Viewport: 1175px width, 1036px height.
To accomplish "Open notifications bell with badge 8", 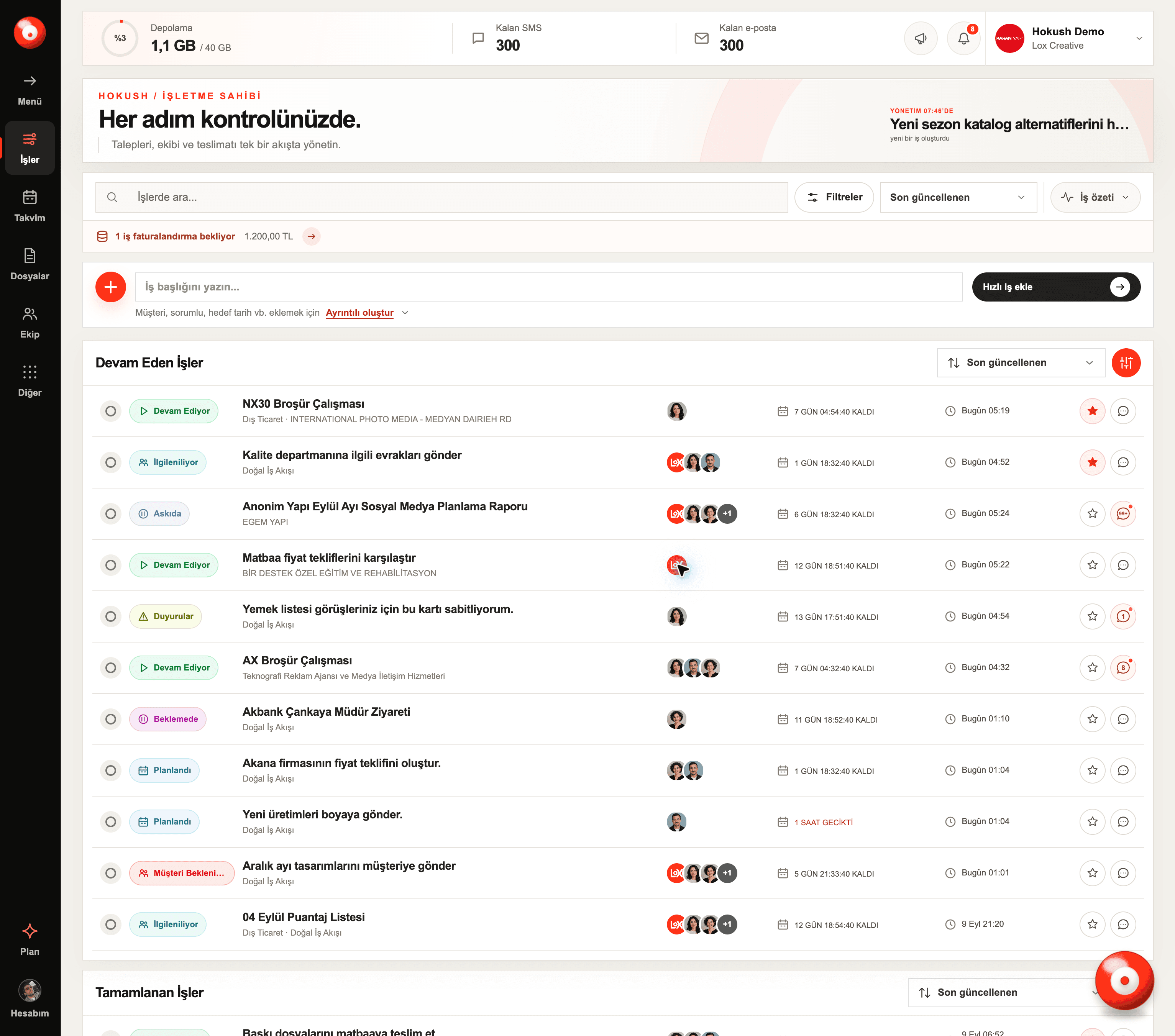I will point(963,38).
